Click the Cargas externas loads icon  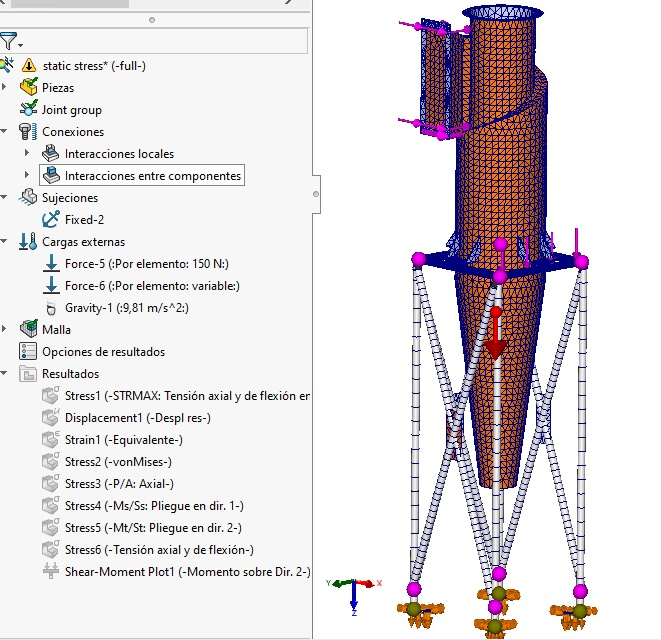28,242
